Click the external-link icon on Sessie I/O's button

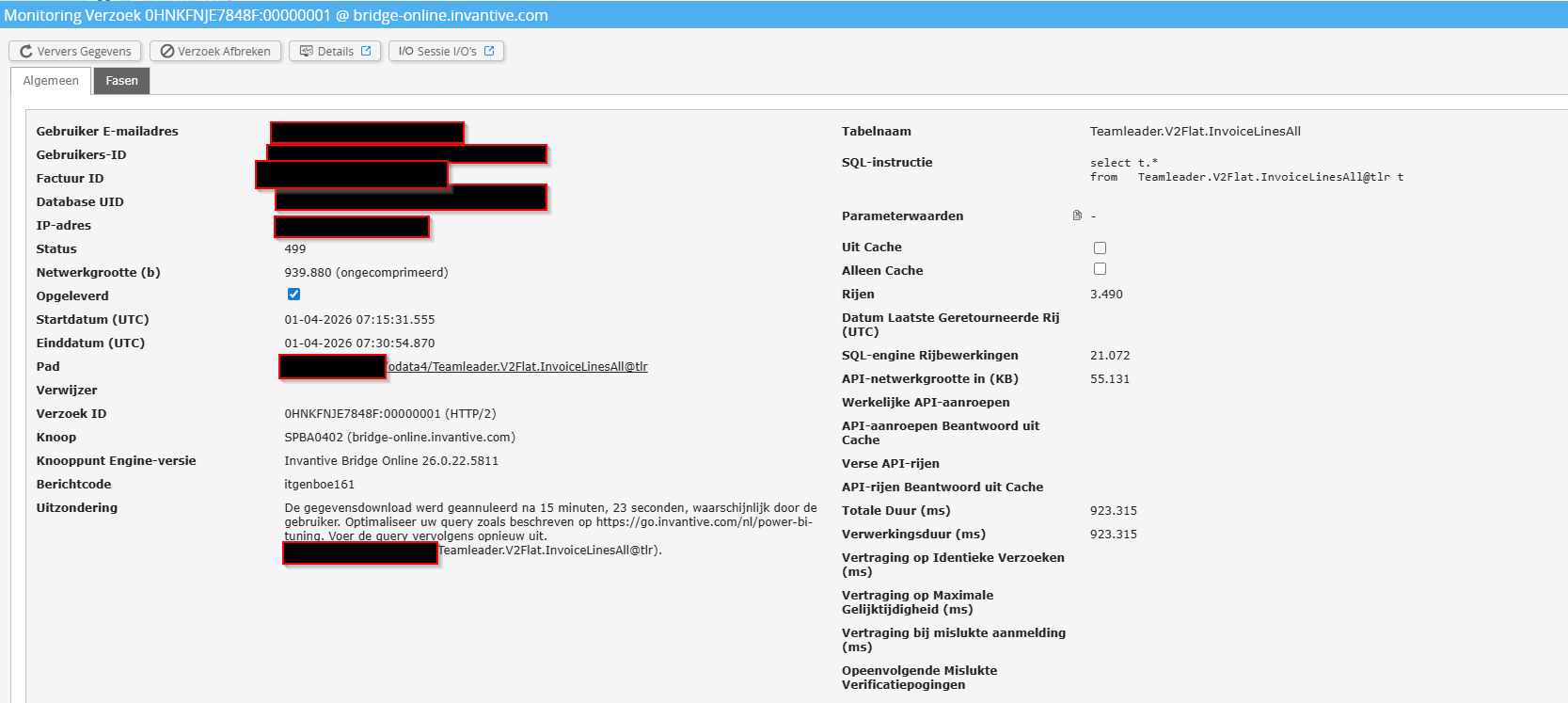[x=489, y=52]
